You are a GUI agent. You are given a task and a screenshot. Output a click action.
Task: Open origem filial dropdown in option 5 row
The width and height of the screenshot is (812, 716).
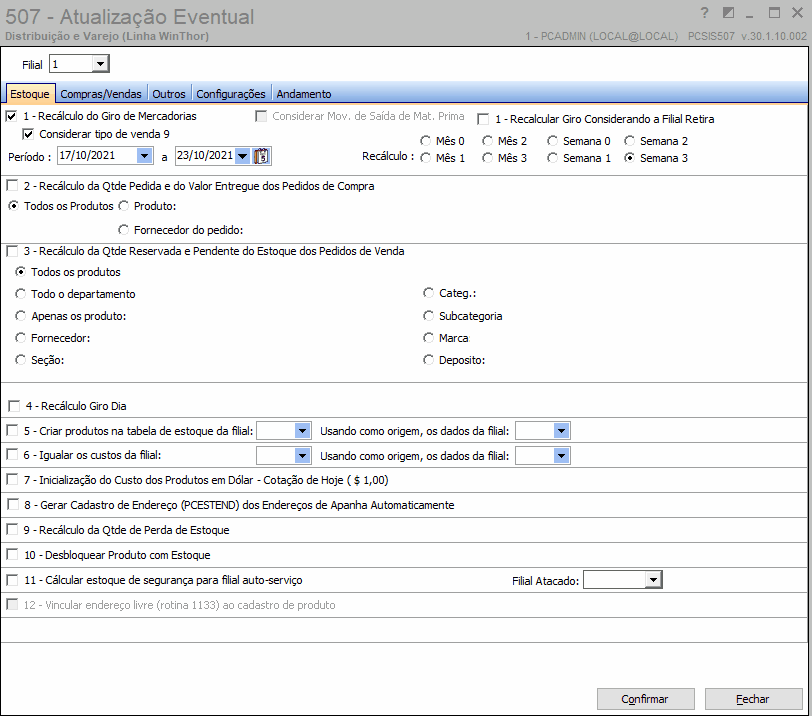pos(561,431)
